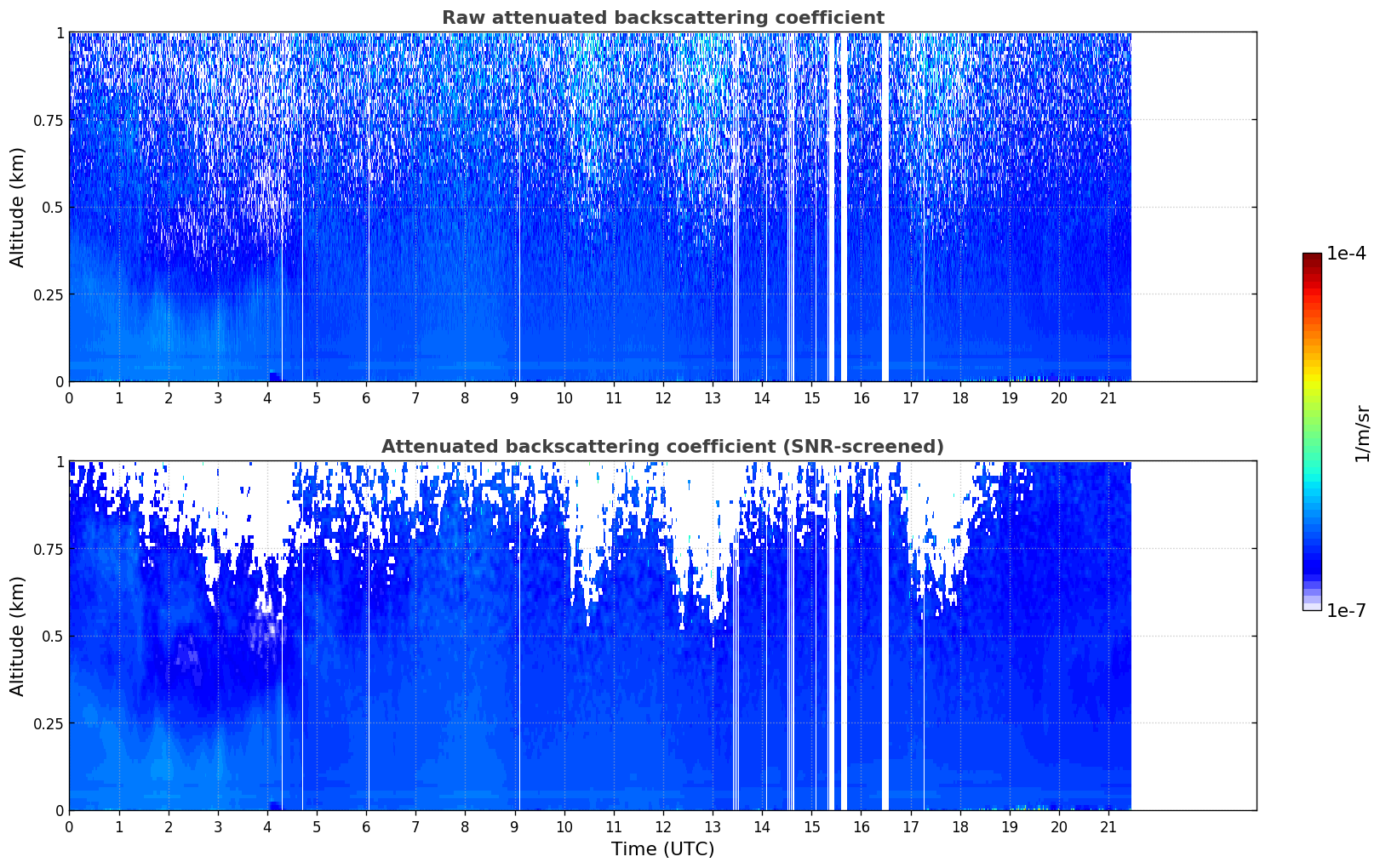This screenshot has height=868, width=1380.
Task: Click 'Altitude (km)' label of raw plot
Action: pos(18,207)
